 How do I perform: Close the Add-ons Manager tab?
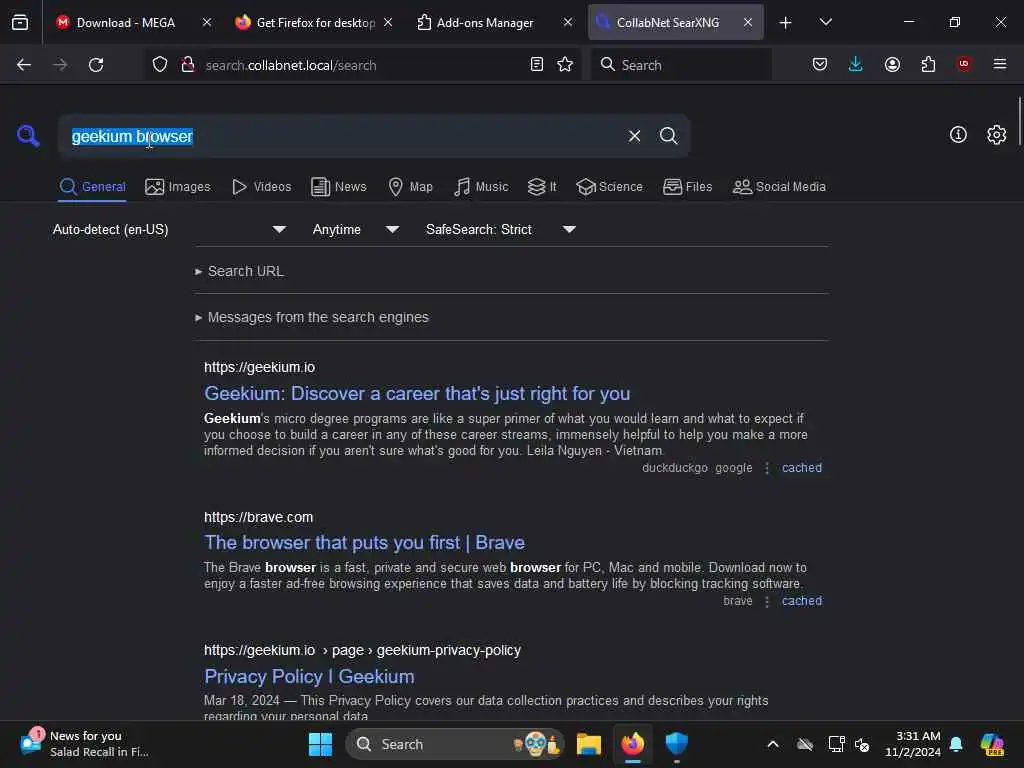point(568,22)
